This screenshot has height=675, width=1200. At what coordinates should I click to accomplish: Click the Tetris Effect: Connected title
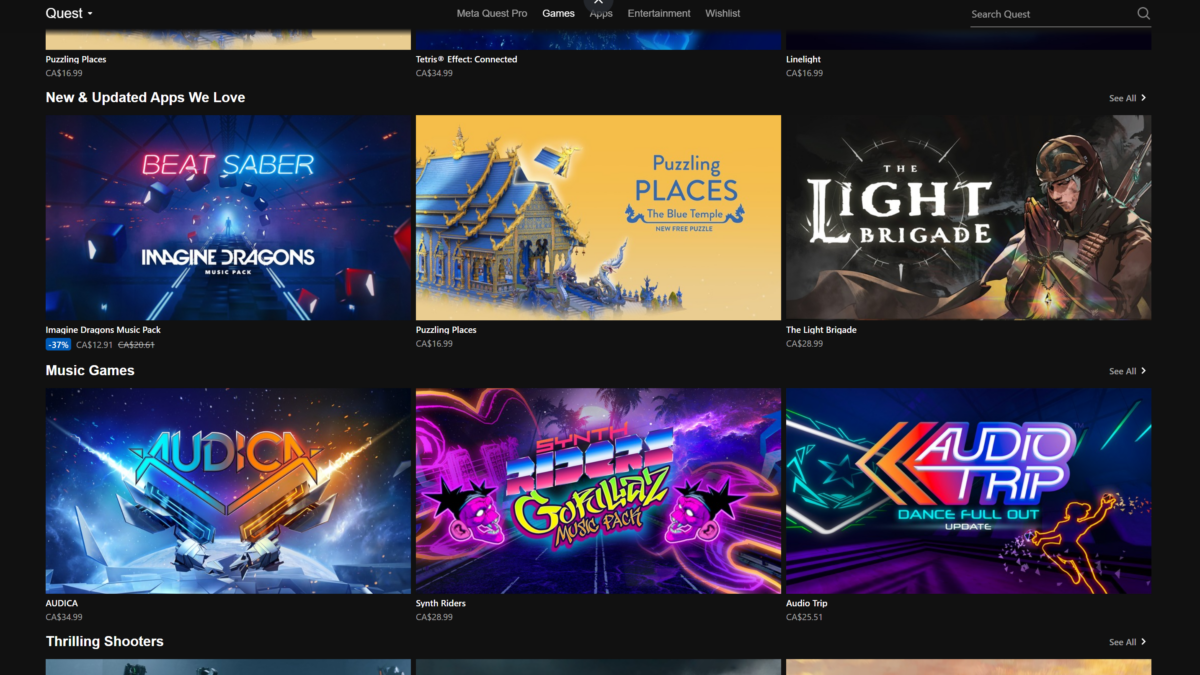(467, 60)
